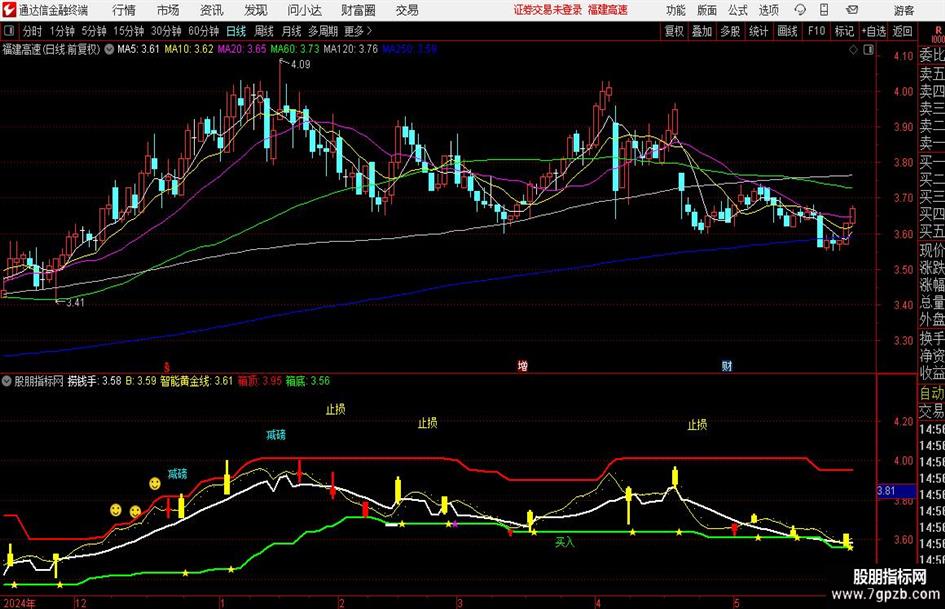This screenshot has height=609, width=945.
Task: Click the red 福建高速 title link
Action: tap(608, 10)
